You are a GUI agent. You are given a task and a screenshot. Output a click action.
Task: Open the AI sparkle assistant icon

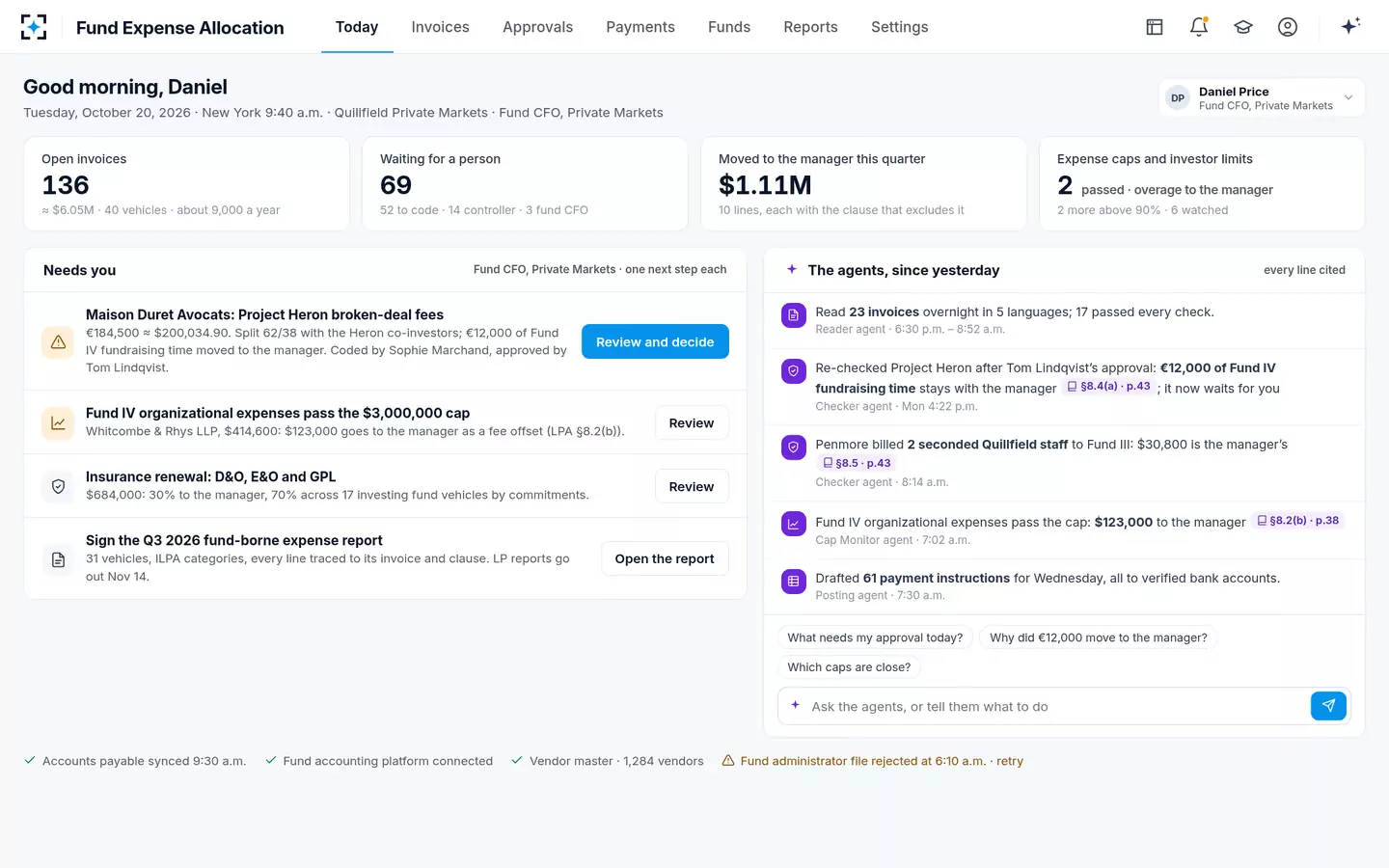tap(1350, 26)
